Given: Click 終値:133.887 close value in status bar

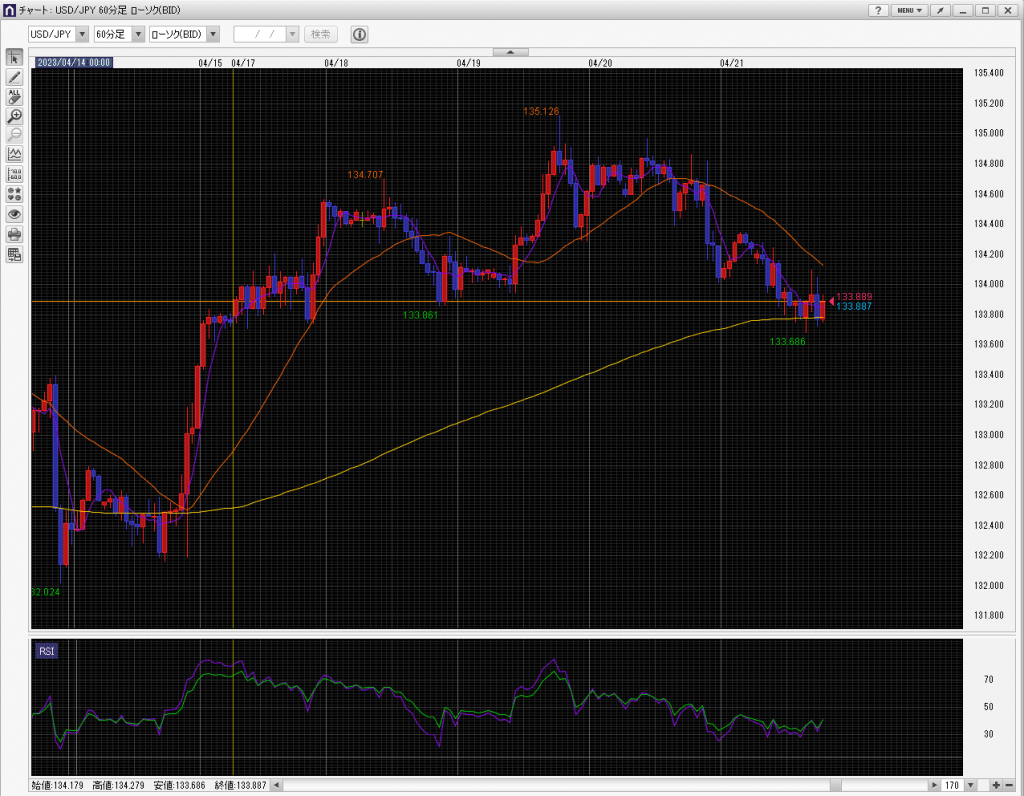Looking at the screenshot, I should pos(240,785).
